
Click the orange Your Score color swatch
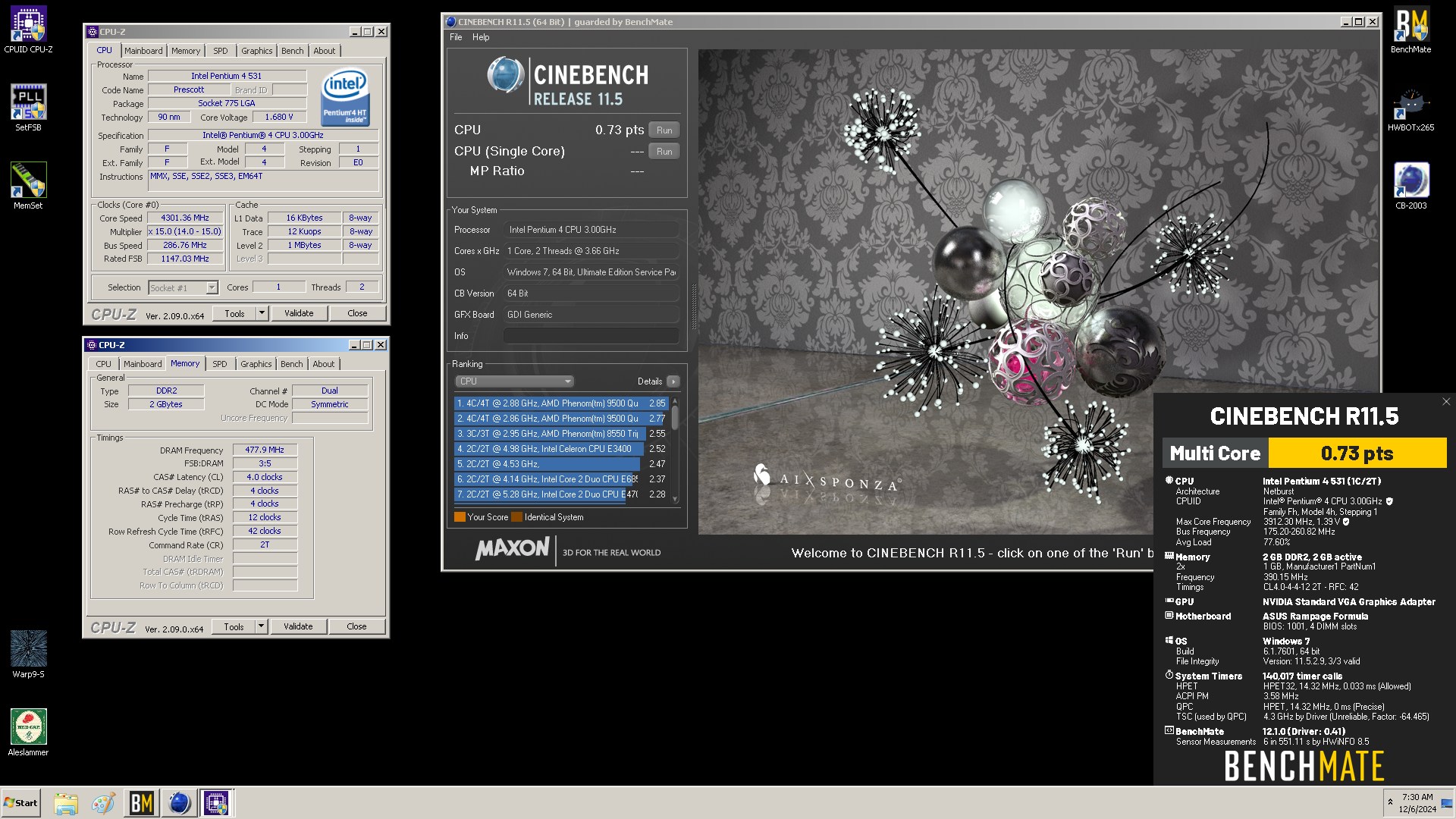pos(460,517)
